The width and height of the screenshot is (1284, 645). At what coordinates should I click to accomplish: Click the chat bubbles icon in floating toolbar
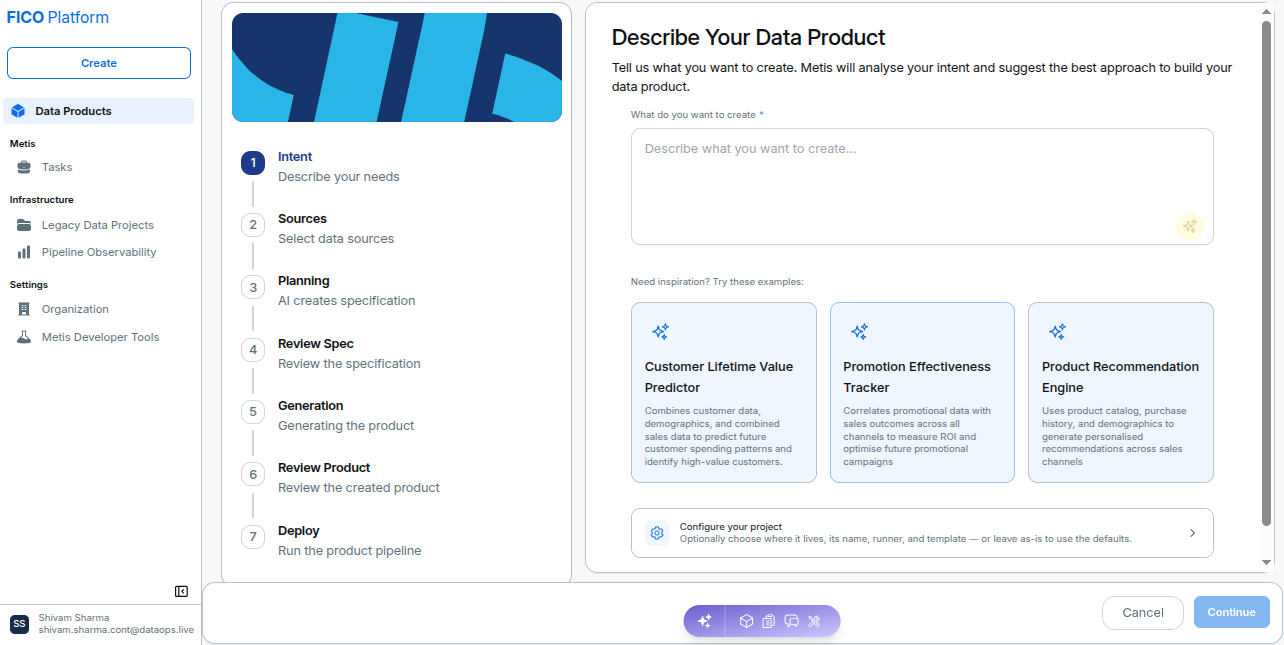click(x=791, y=621)
